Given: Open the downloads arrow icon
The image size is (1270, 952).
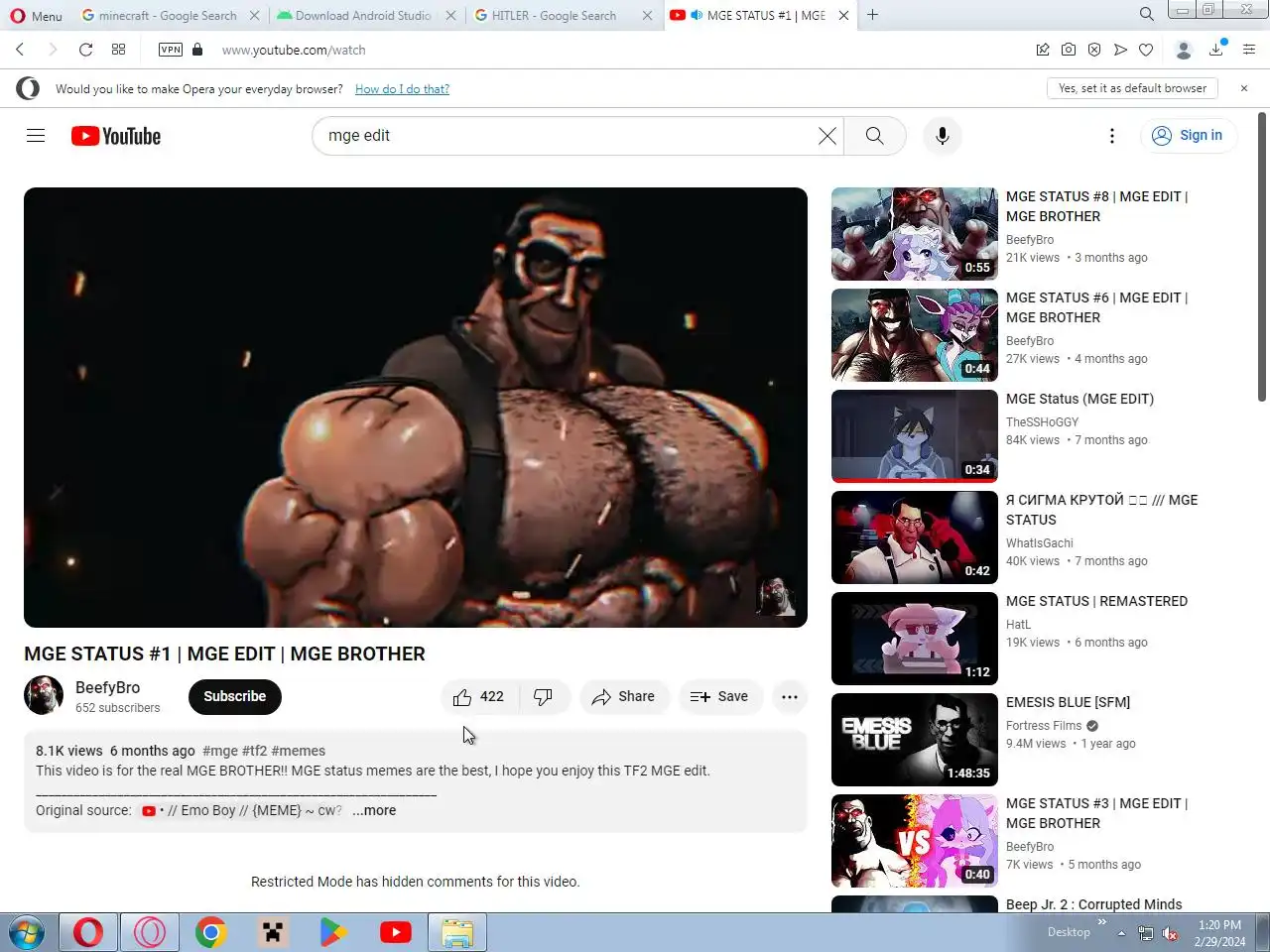Looking at the screenshot, I should 1216,50.
